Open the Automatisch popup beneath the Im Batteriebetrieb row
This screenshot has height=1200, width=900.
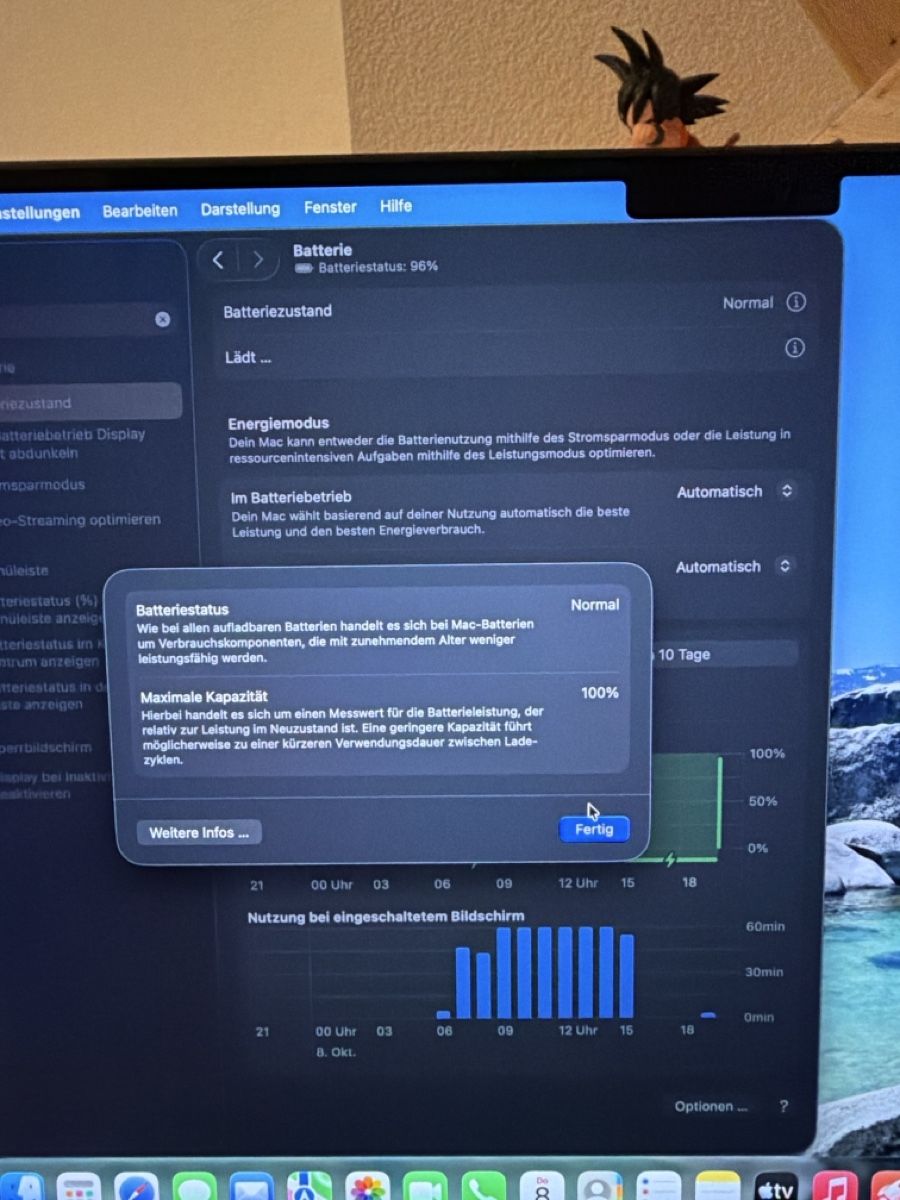pyautogui.click(x=734, y=567)
